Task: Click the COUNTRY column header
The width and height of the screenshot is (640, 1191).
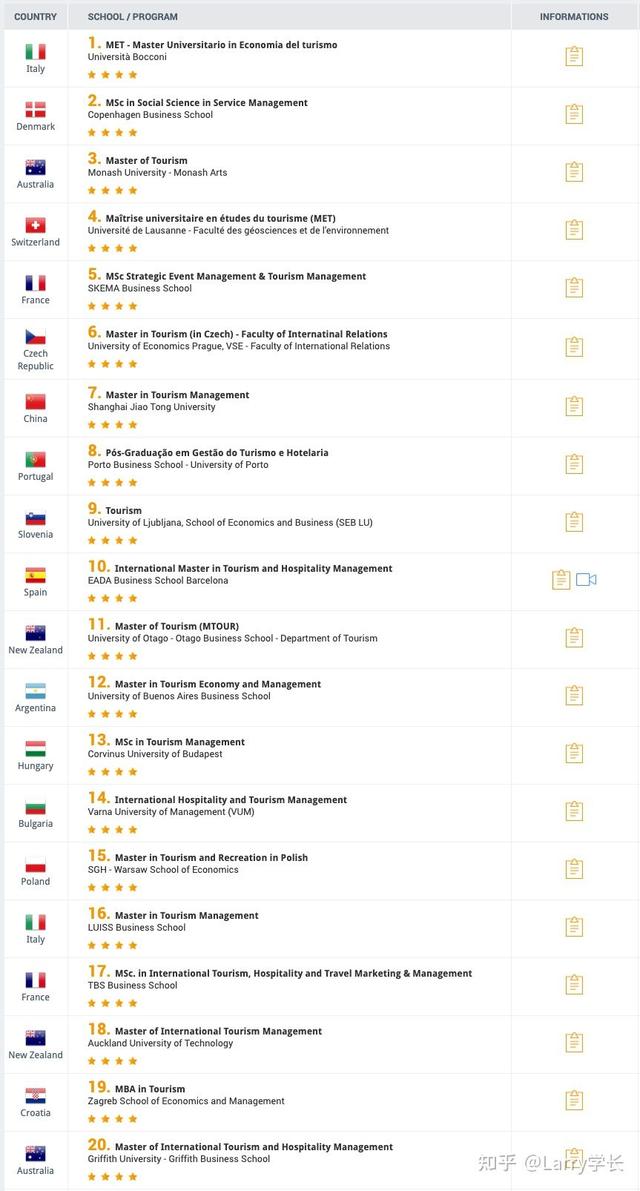Action: pos(35,16)
